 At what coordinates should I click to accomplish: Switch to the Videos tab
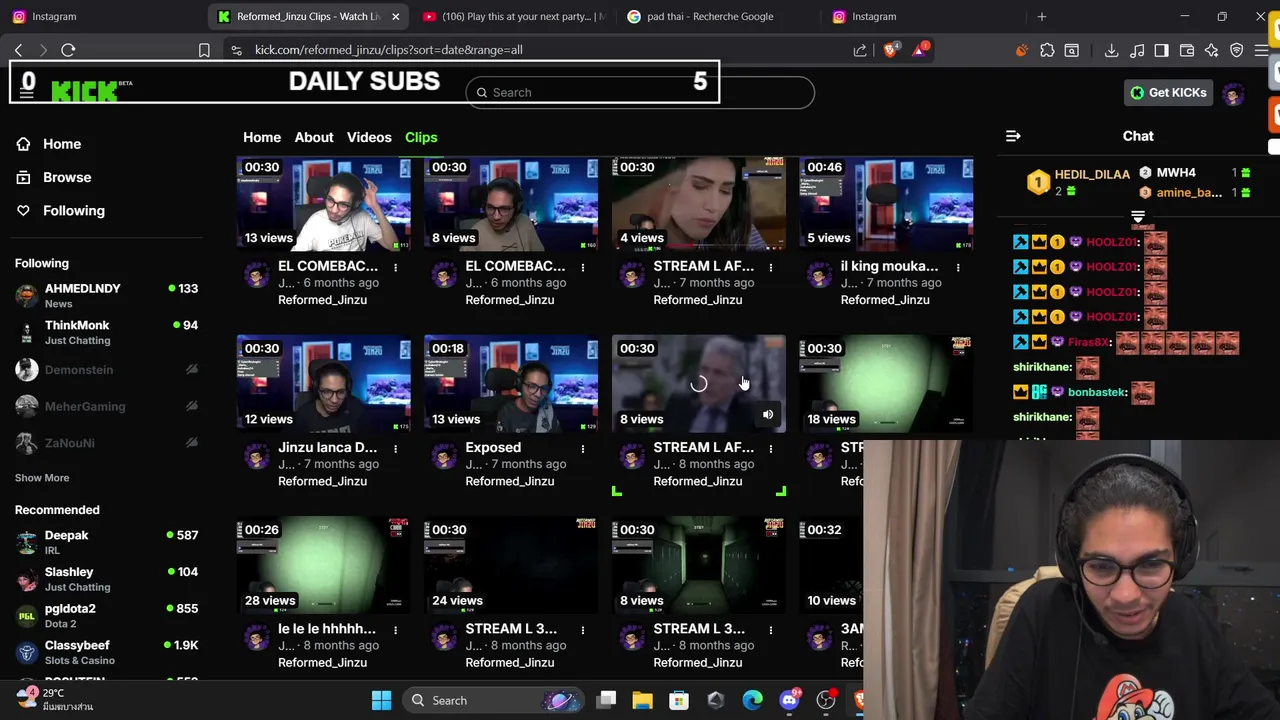369,137
